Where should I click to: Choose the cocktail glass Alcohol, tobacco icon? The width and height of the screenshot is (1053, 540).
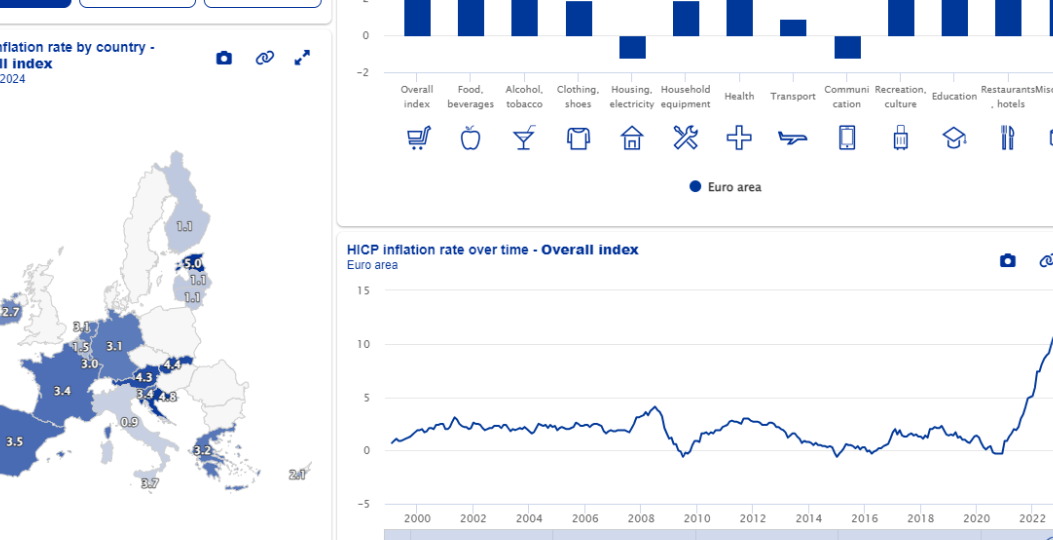524,138
